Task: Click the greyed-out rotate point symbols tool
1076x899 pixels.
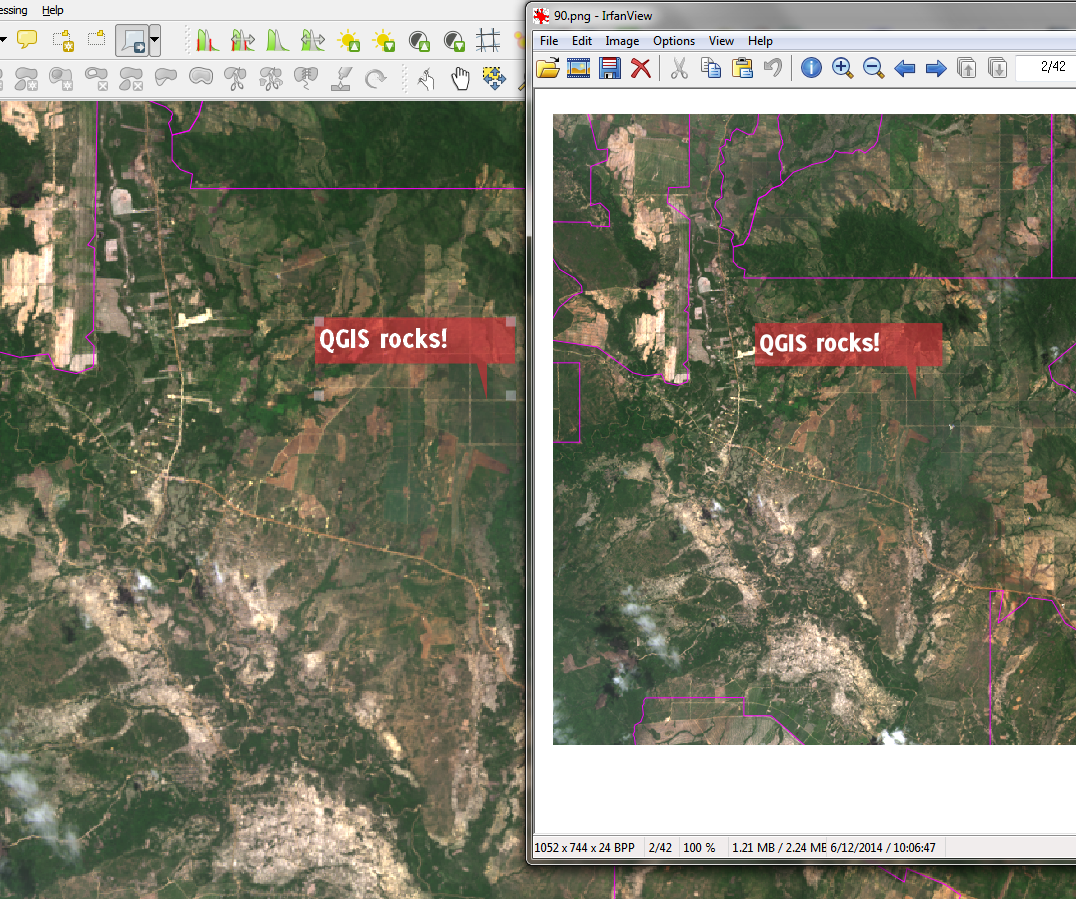Action: click(375, 80)
